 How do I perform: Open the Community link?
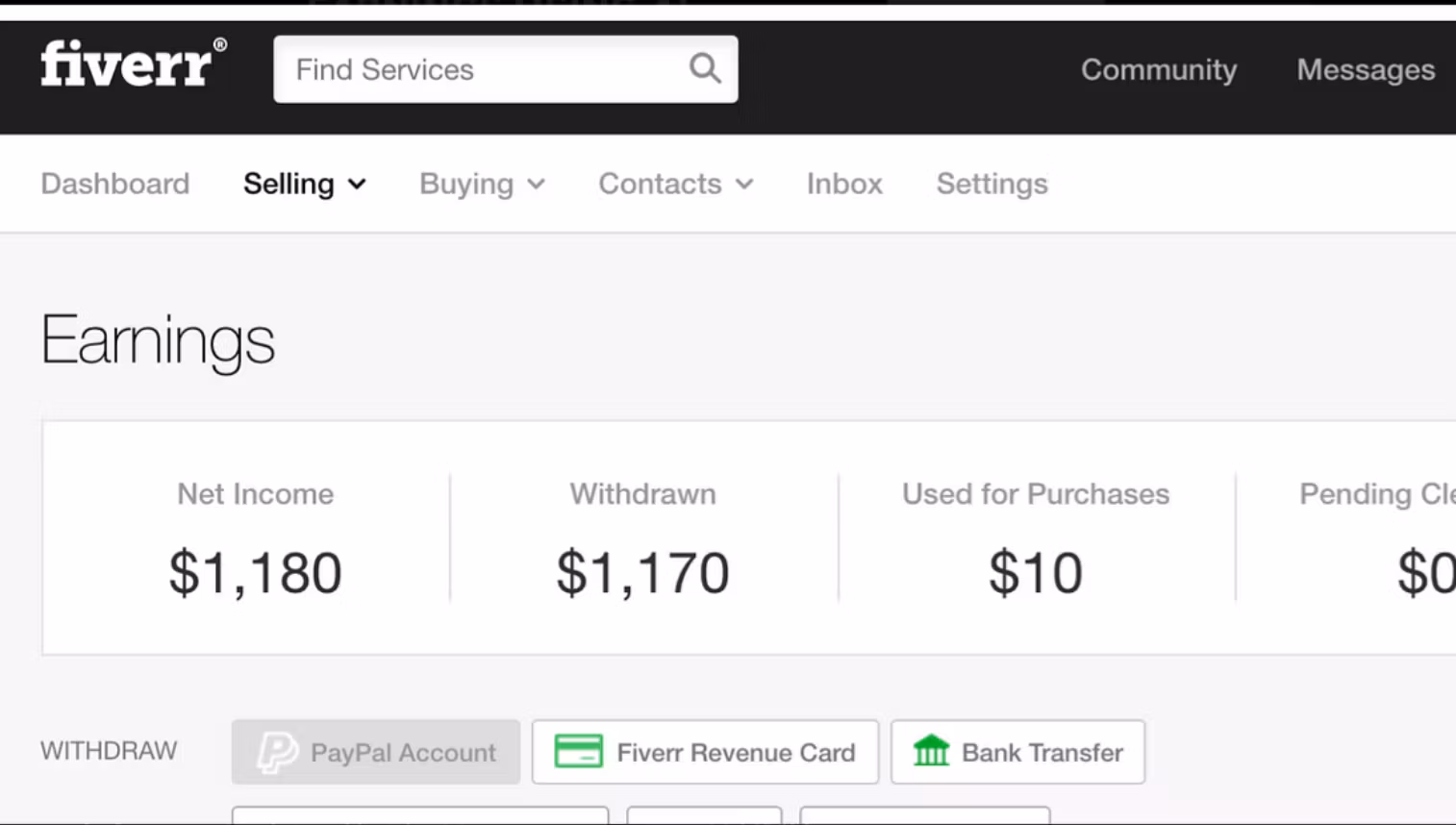[1159, 69]
